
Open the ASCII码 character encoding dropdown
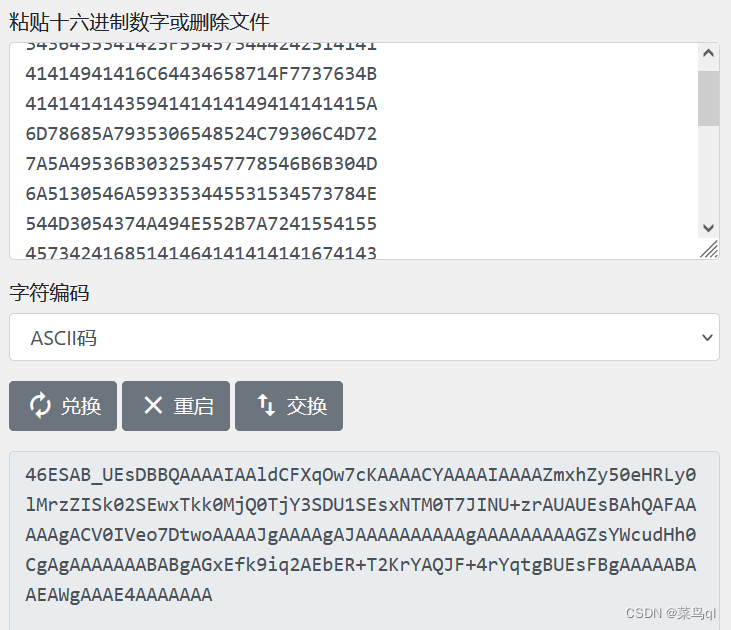pyautogui.click(x=364, y=337)
